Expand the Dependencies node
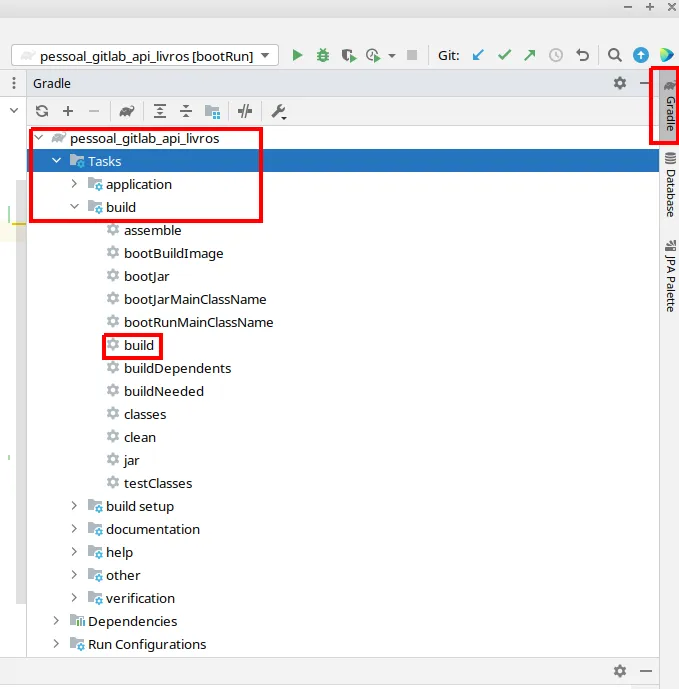Viewport: 679px width, 689px height. (56, 620)
